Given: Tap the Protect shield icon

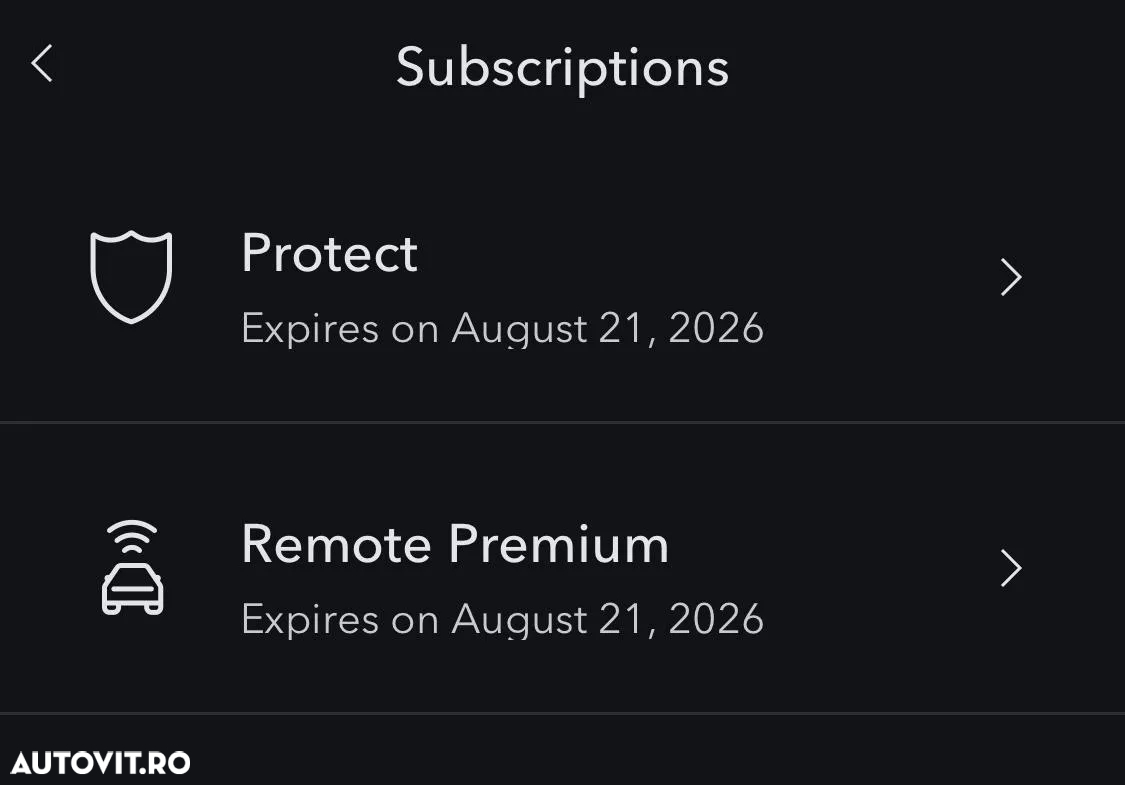Looking at the screenshot, I should pos(131,277).
